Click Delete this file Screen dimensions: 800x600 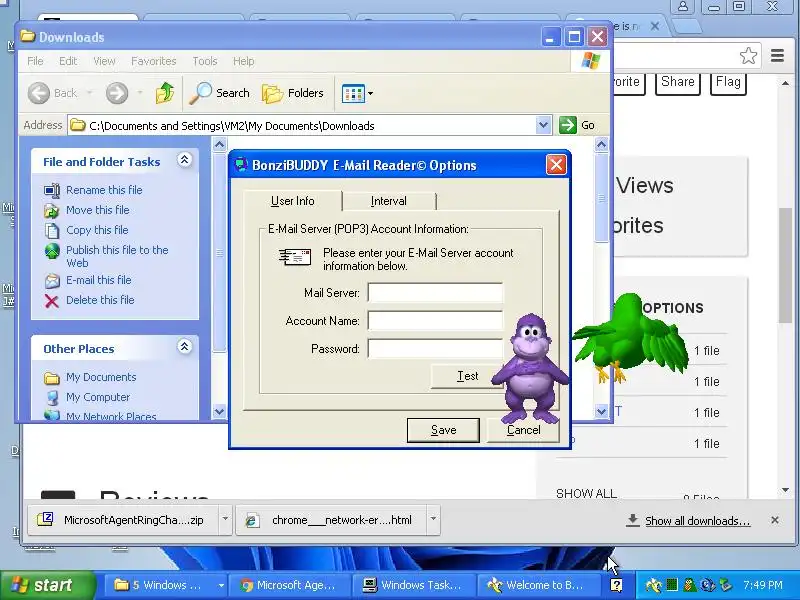pos(100,300)
